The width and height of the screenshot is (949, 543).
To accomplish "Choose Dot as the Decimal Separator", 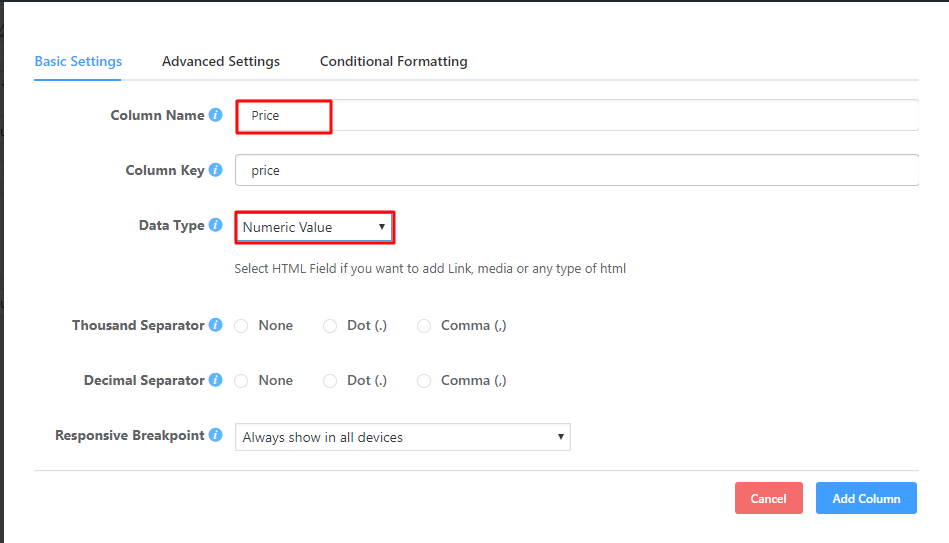I will click(330, 381).
